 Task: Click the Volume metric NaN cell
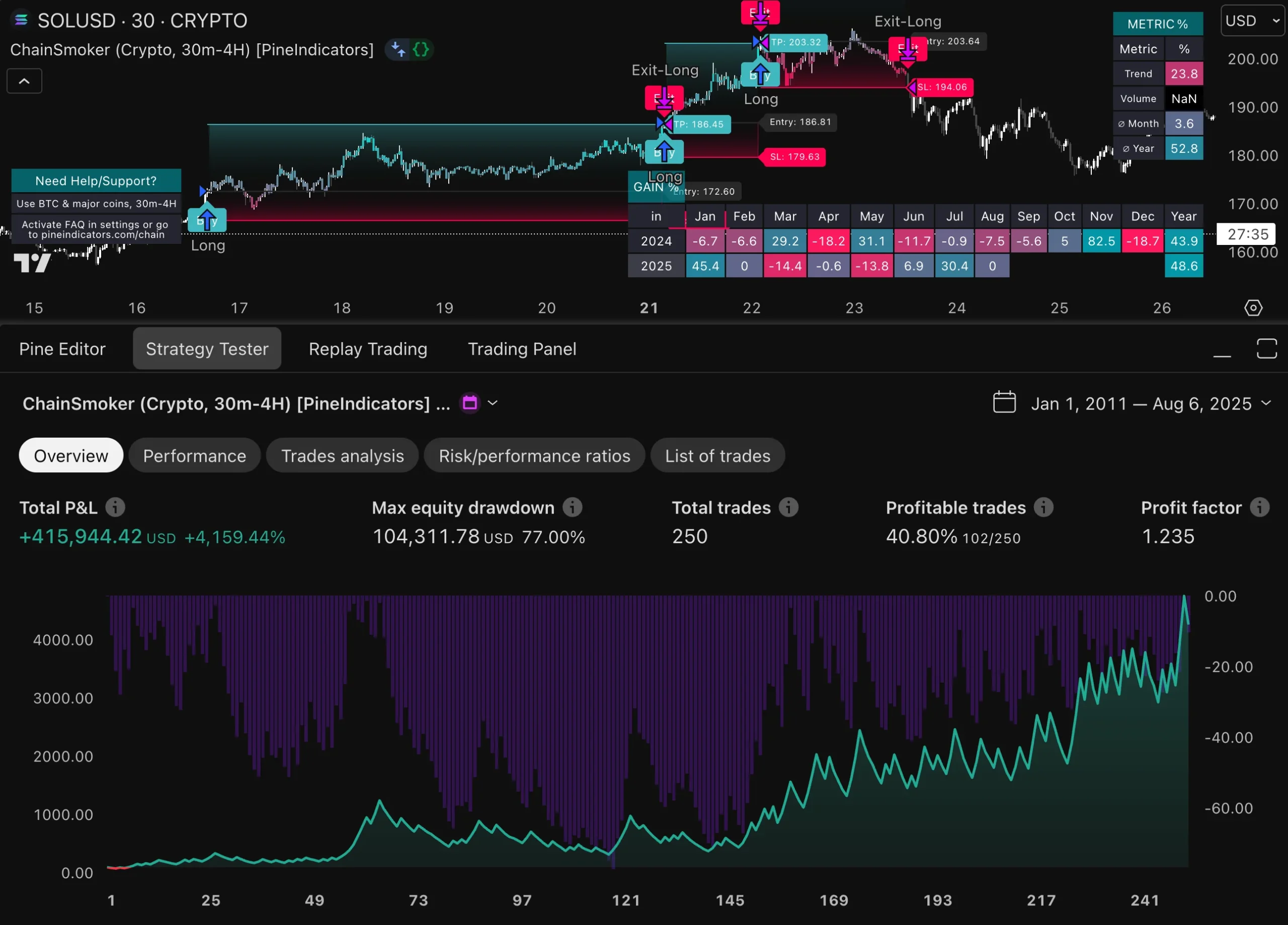[x=1184, y=99]
